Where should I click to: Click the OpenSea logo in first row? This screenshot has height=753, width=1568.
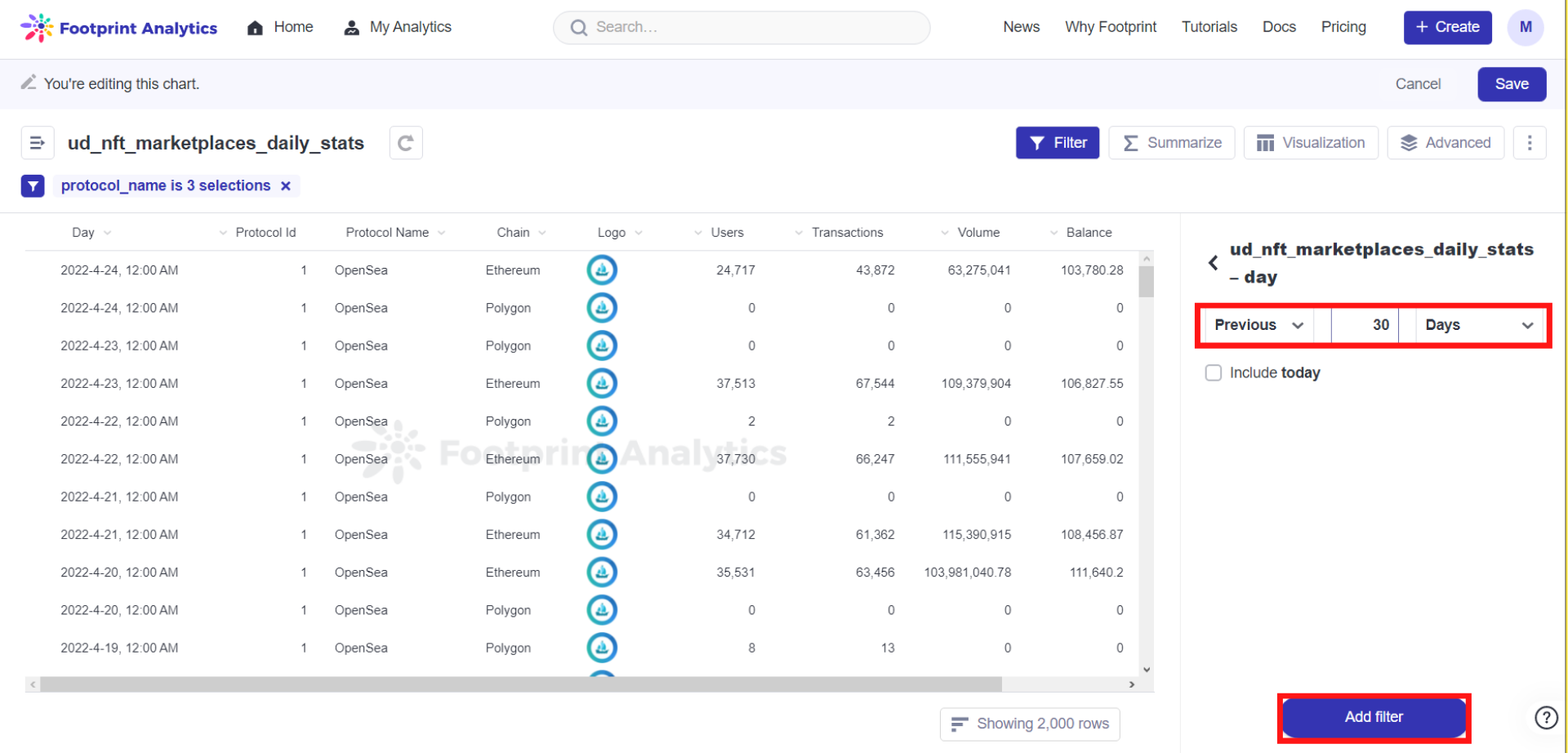602,270
